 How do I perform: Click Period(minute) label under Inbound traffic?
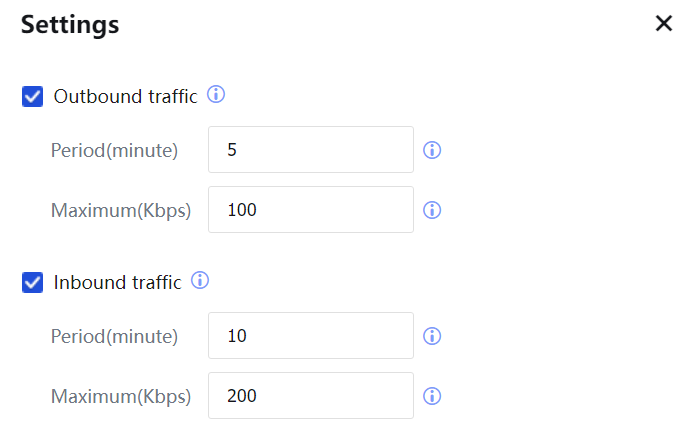coord(114,337)
